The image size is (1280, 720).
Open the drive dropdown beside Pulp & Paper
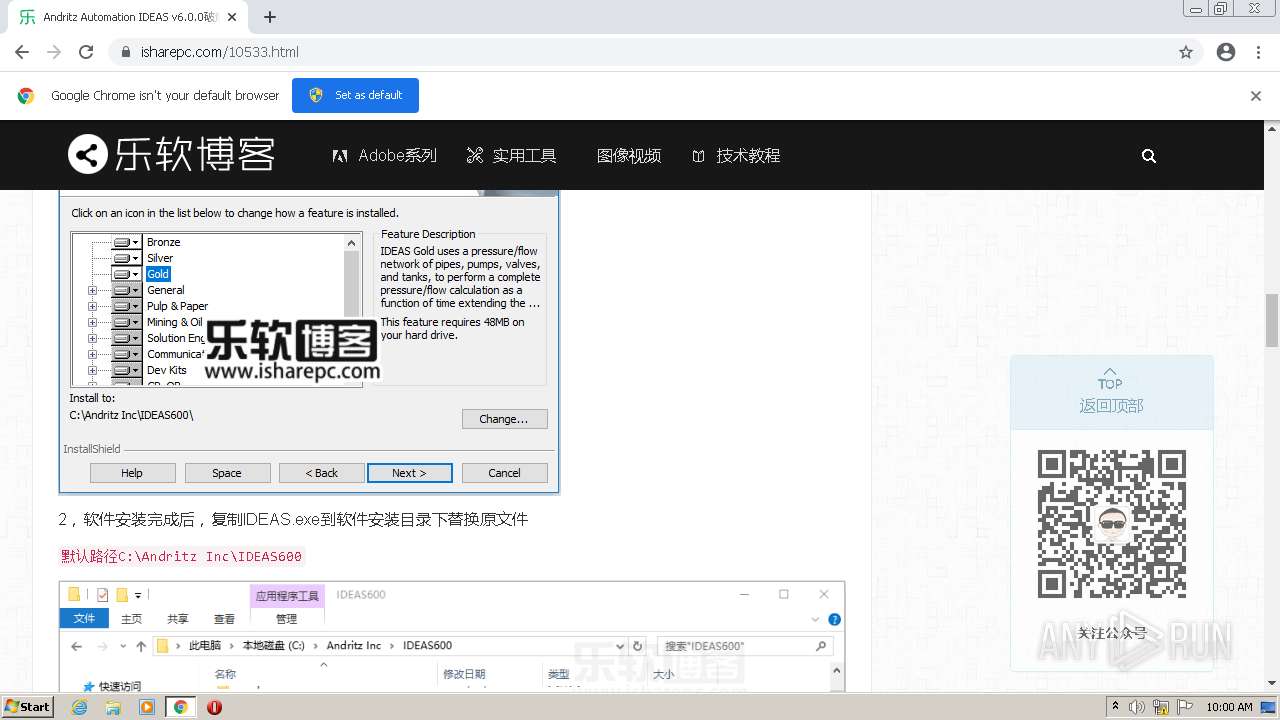[126, 306]
